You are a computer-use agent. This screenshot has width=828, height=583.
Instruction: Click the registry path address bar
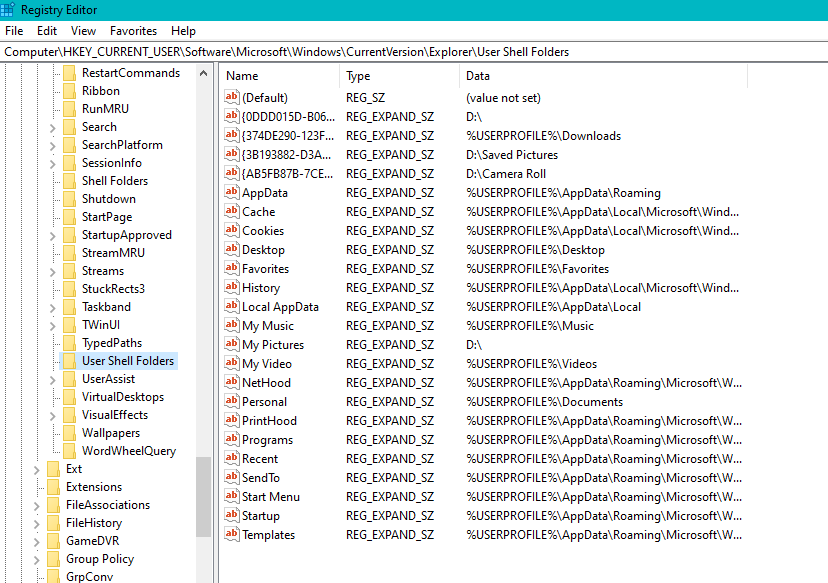[414, 52]
